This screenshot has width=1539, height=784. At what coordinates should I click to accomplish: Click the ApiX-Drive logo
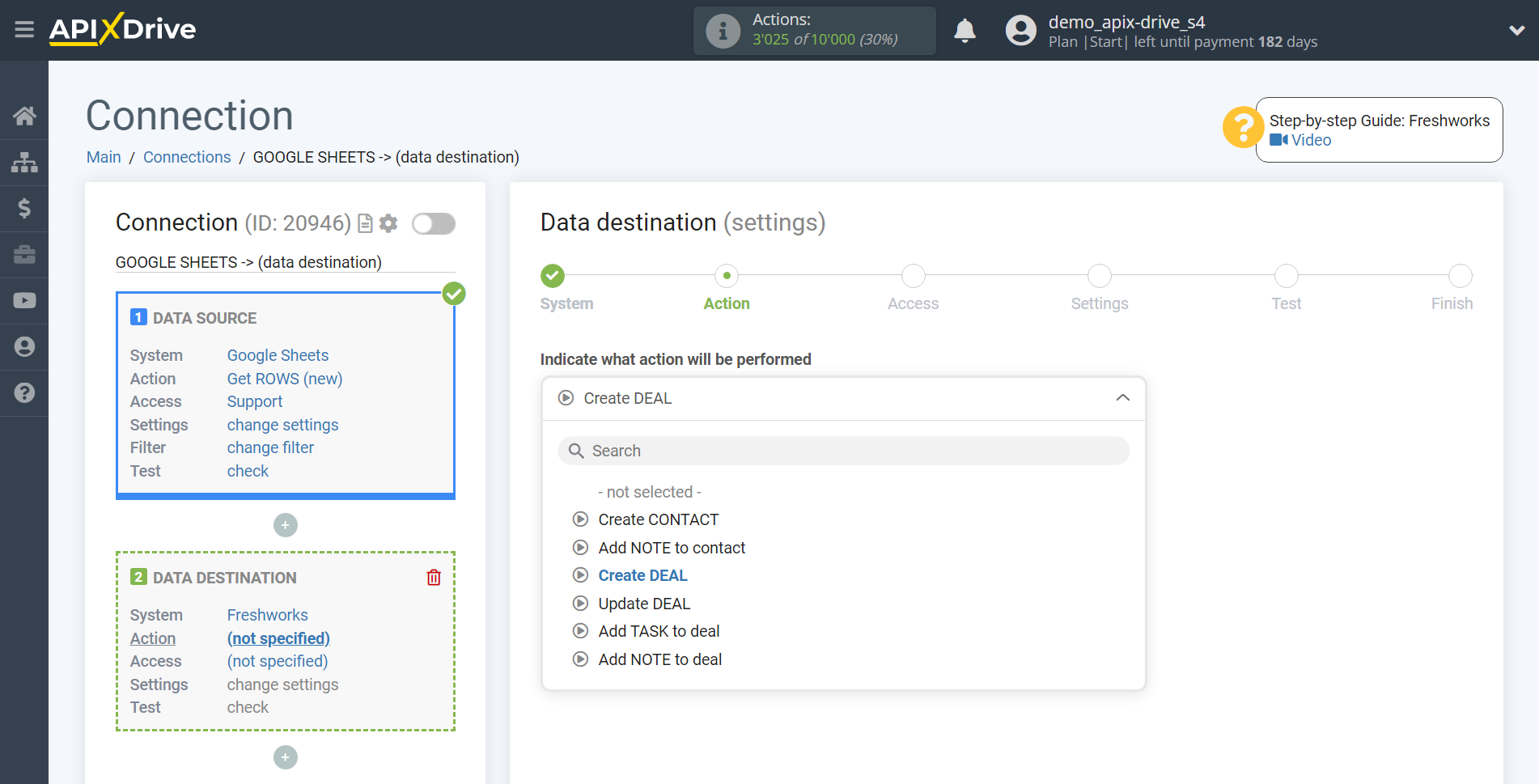[x=122, y=29]
